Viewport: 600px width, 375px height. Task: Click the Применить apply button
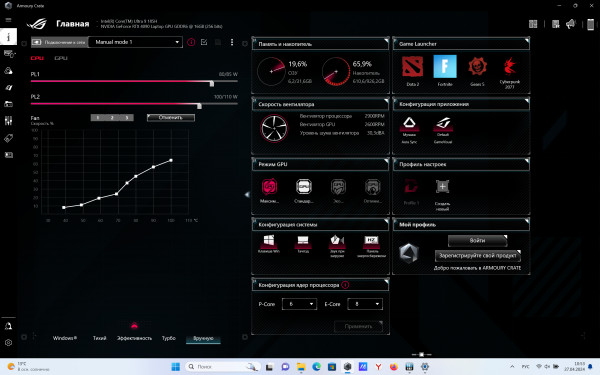(x=358, y=326)
